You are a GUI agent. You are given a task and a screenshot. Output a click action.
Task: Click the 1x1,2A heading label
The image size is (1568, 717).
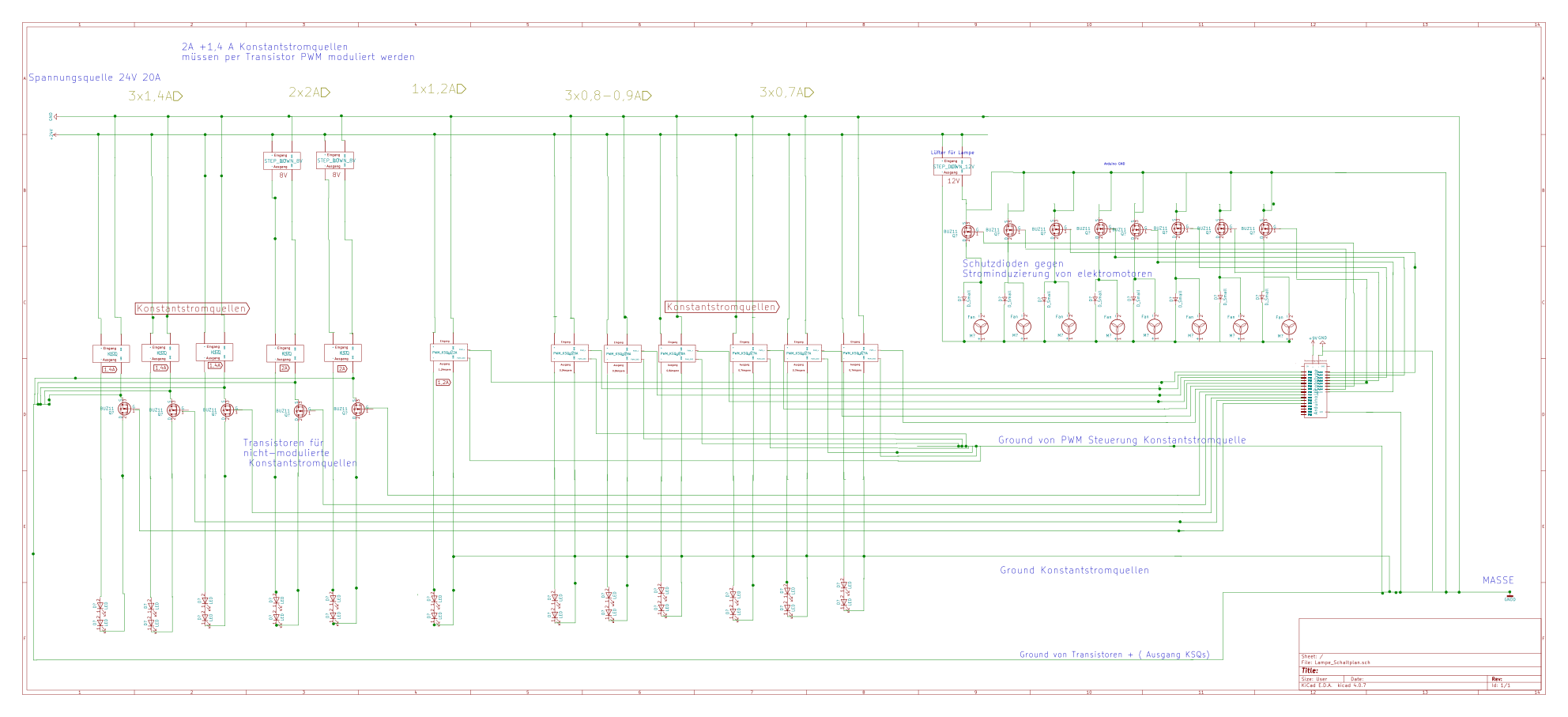point(439,89)
